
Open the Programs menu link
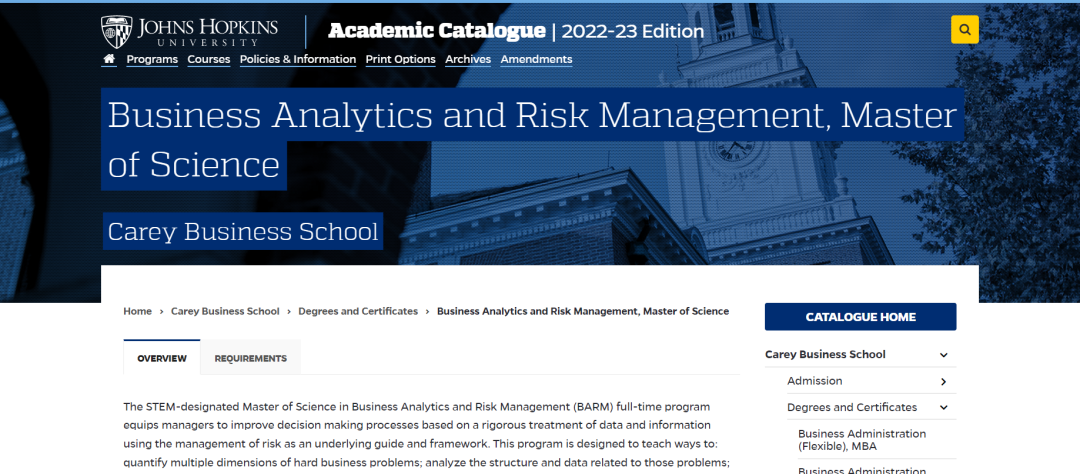coord(152,59)
